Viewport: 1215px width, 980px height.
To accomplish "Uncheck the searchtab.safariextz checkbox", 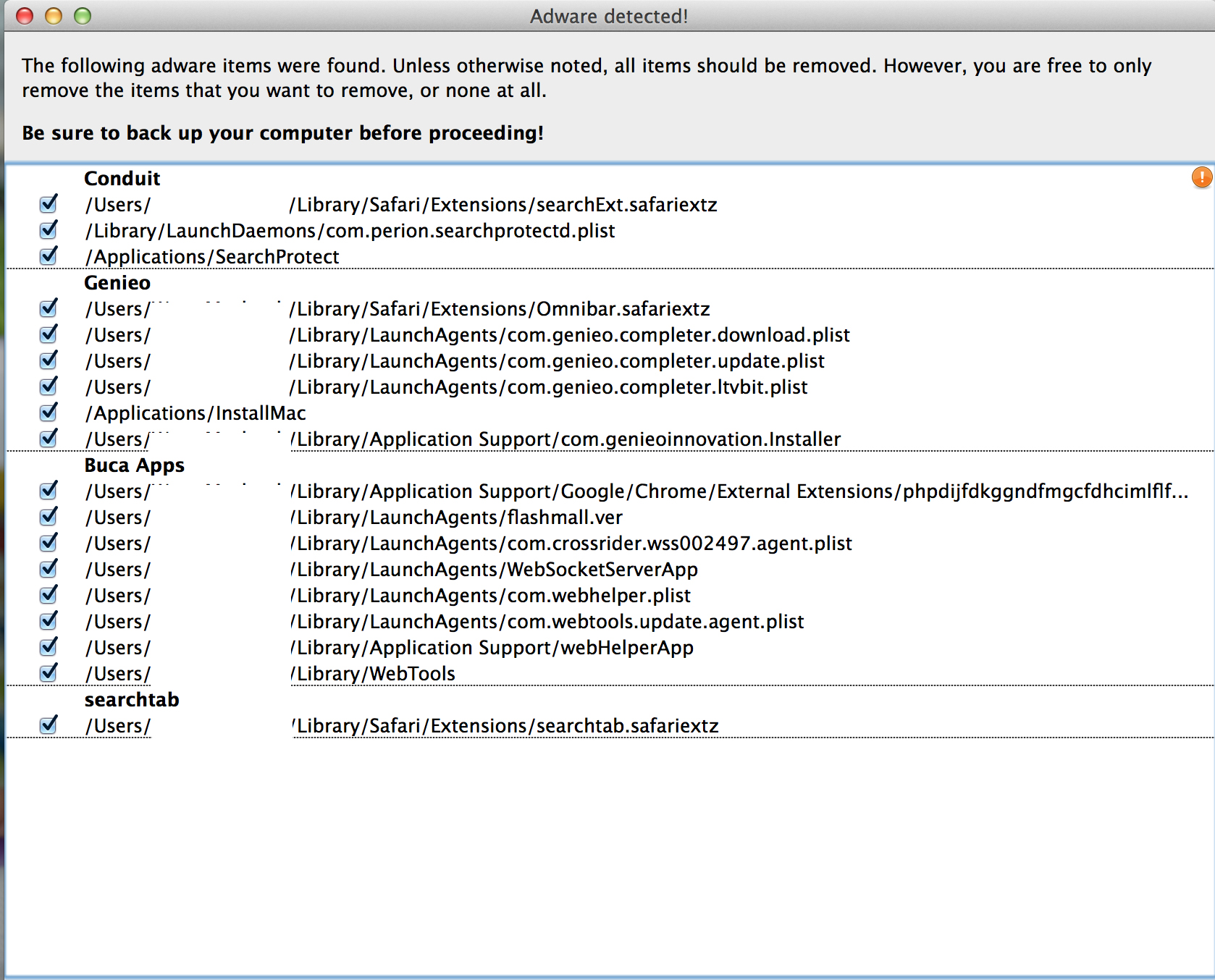I will click(x=49, y=725).
